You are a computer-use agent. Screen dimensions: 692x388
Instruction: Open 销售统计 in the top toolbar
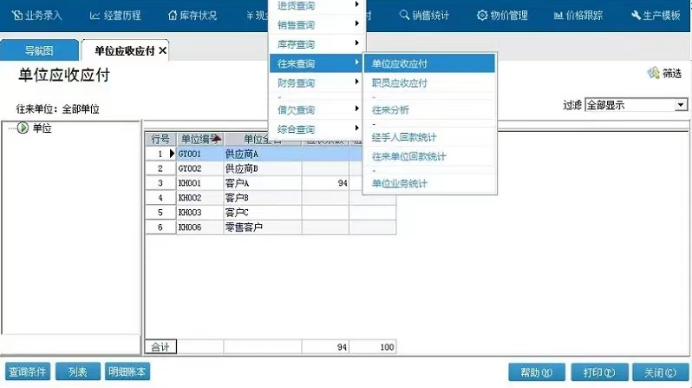(x=424, y=15)
